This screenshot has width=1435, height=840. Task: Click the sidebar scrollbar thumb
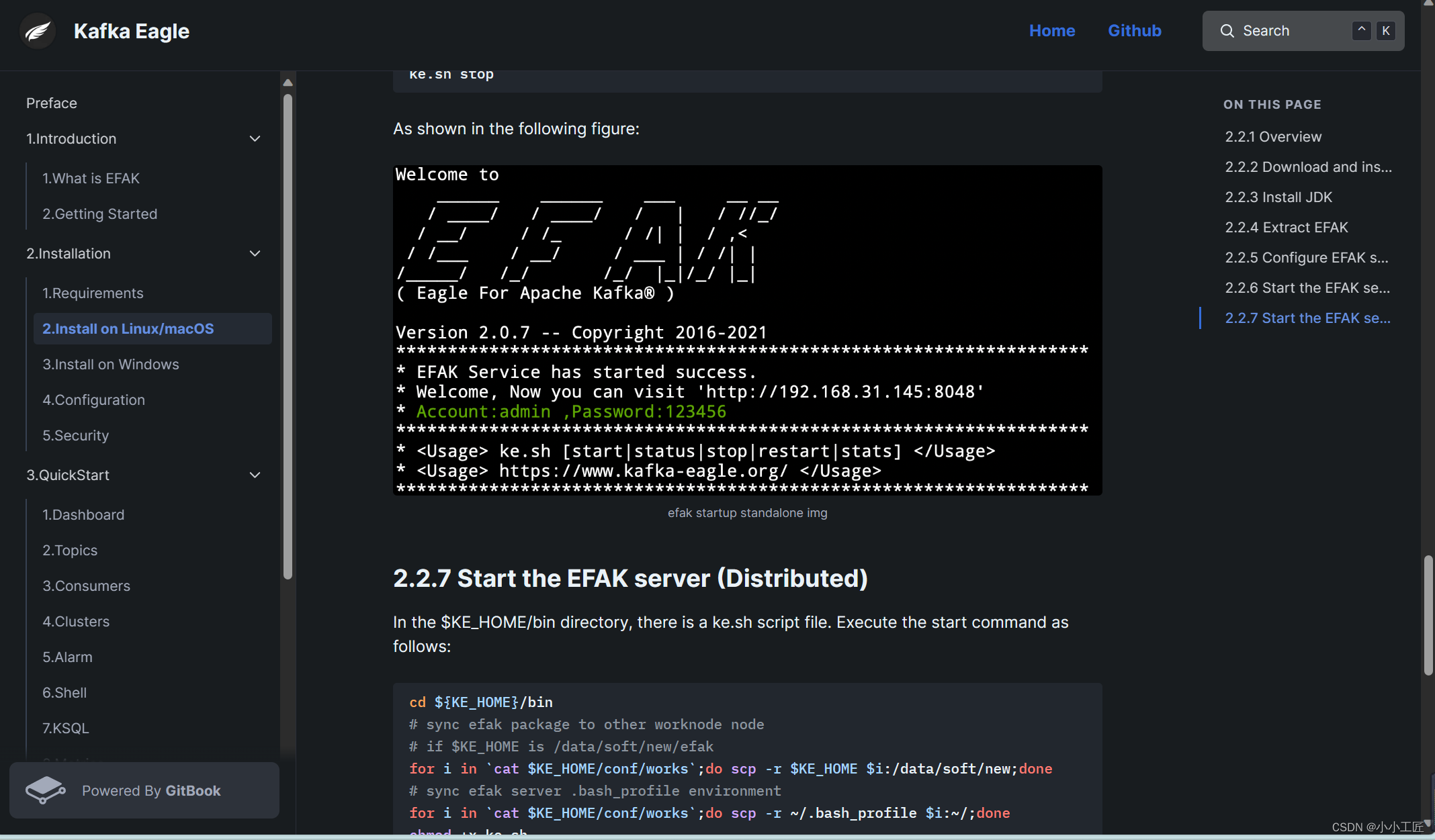pyautogui.click(x=288, y=336)
